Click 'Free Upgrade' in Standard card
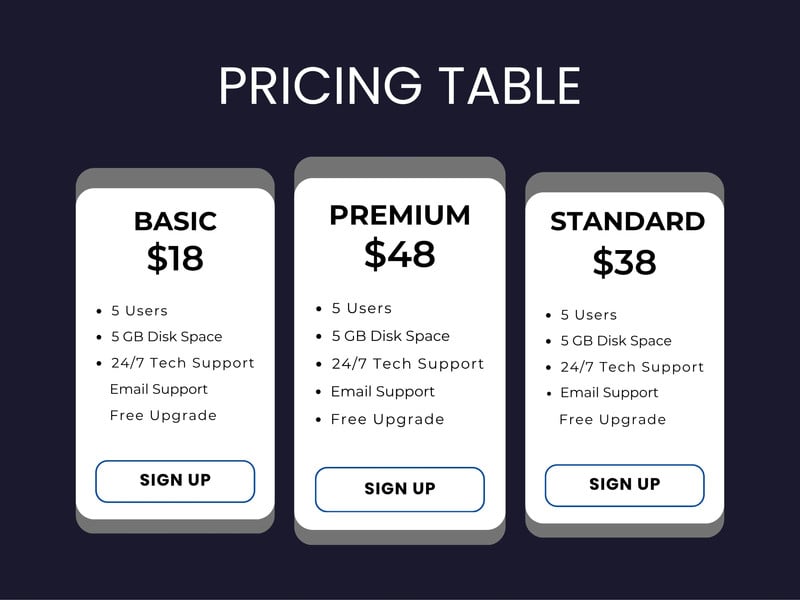Viewport: 800px width, 600px height. [x=612, y=419]
